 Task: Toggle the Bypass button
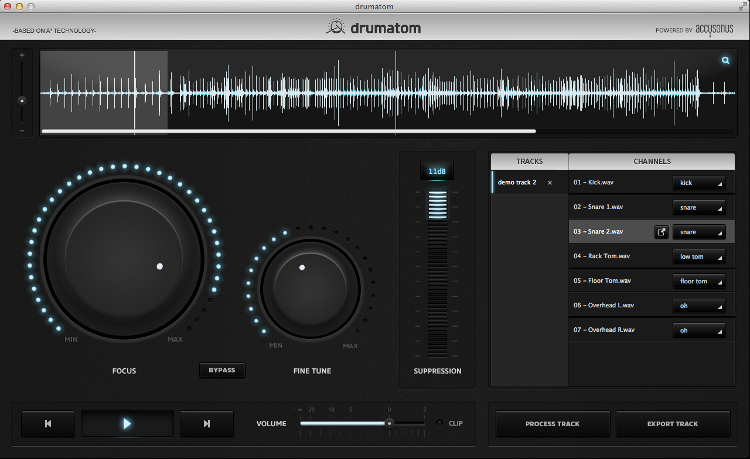point(222,370)
